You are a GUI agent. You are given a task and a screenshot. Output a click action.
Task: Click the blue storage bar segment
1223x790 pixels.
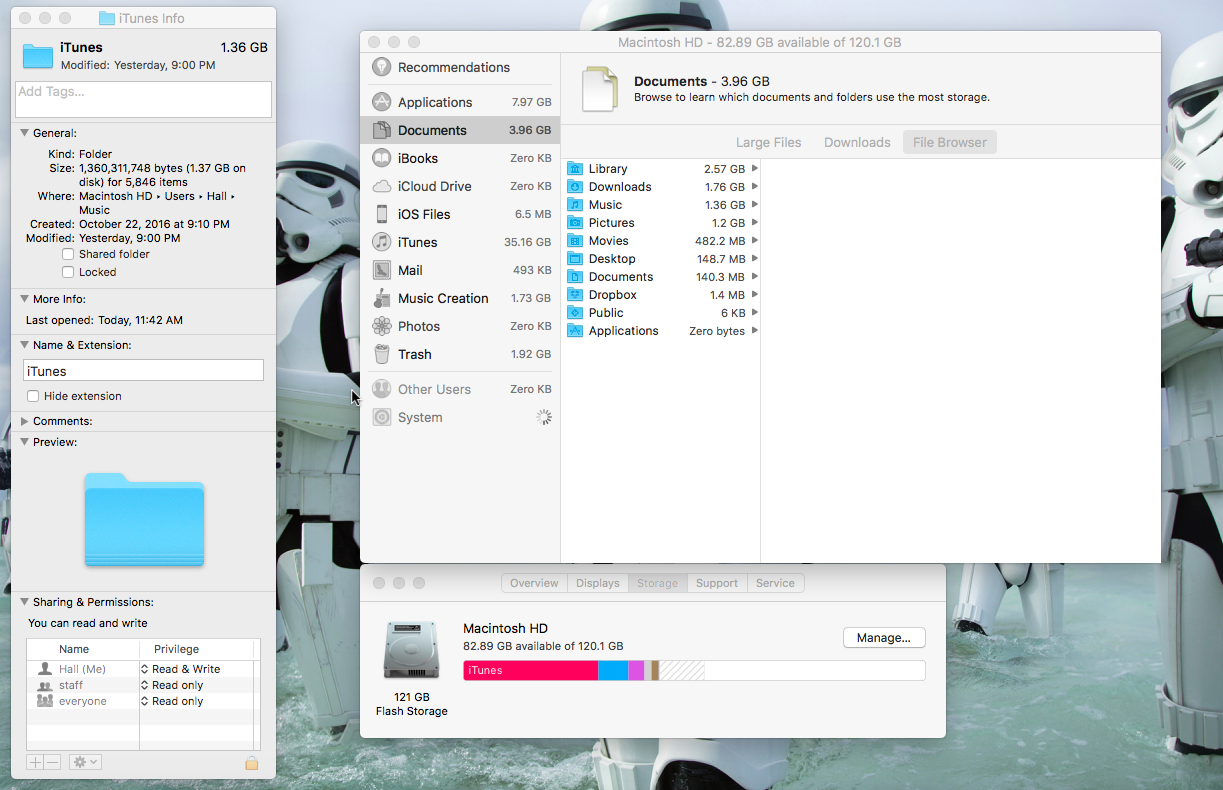(x=613, y=670)
